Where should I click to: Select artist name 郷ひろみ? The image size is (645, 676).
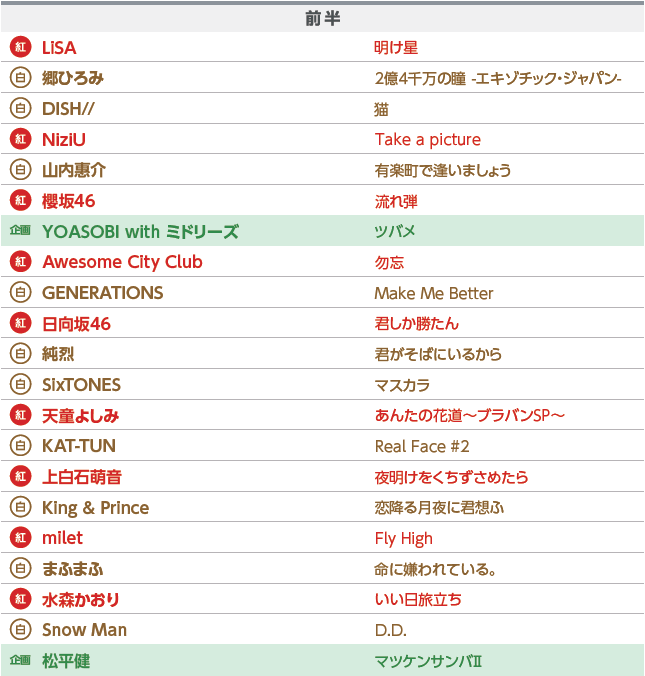(73, 78)
